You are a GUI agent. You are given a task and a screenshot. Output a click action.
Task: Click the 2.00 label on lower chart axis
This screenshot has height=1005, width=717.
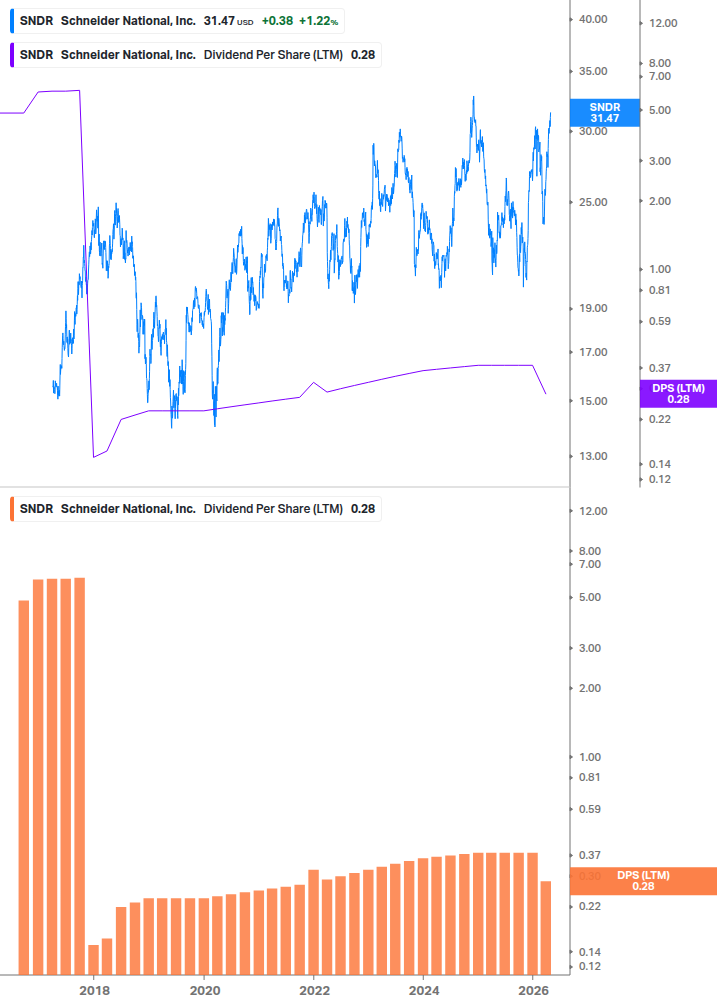tap(589, 688)
